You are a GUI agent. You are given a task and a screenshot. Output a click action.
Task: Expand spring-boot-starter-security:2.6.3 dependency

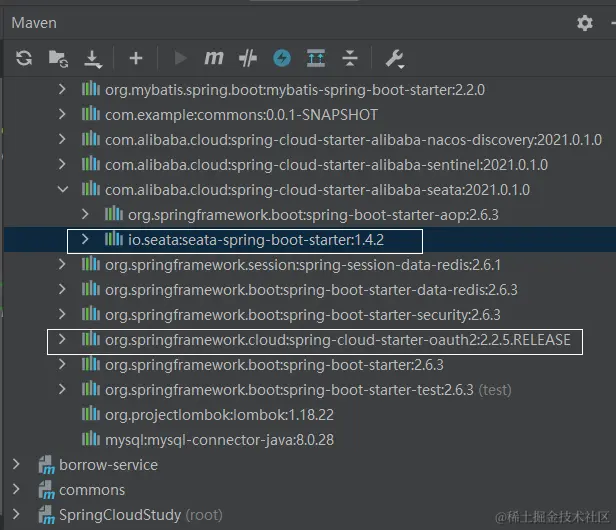click(62, 314)
